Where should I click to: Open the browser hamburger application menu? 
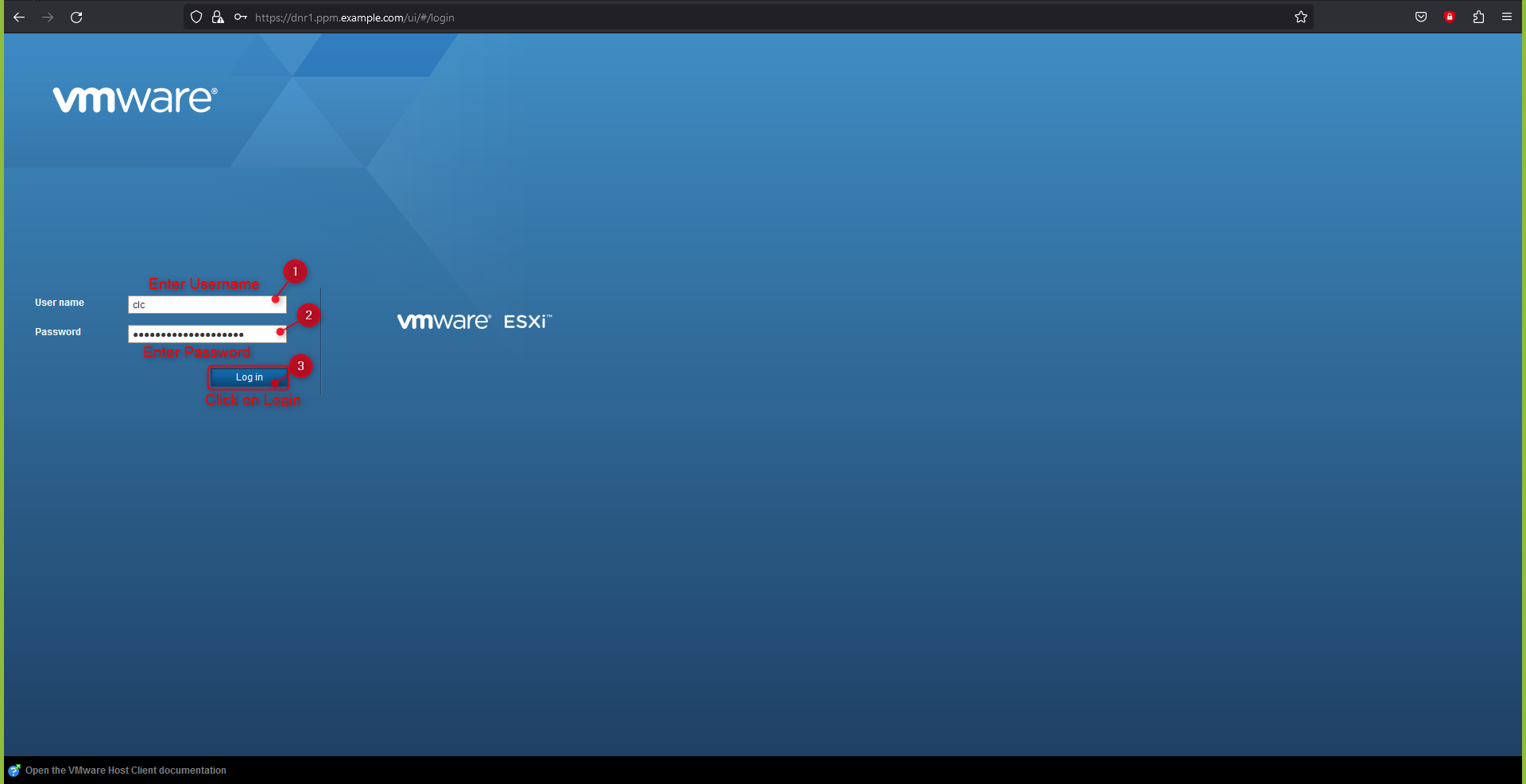1507,17
